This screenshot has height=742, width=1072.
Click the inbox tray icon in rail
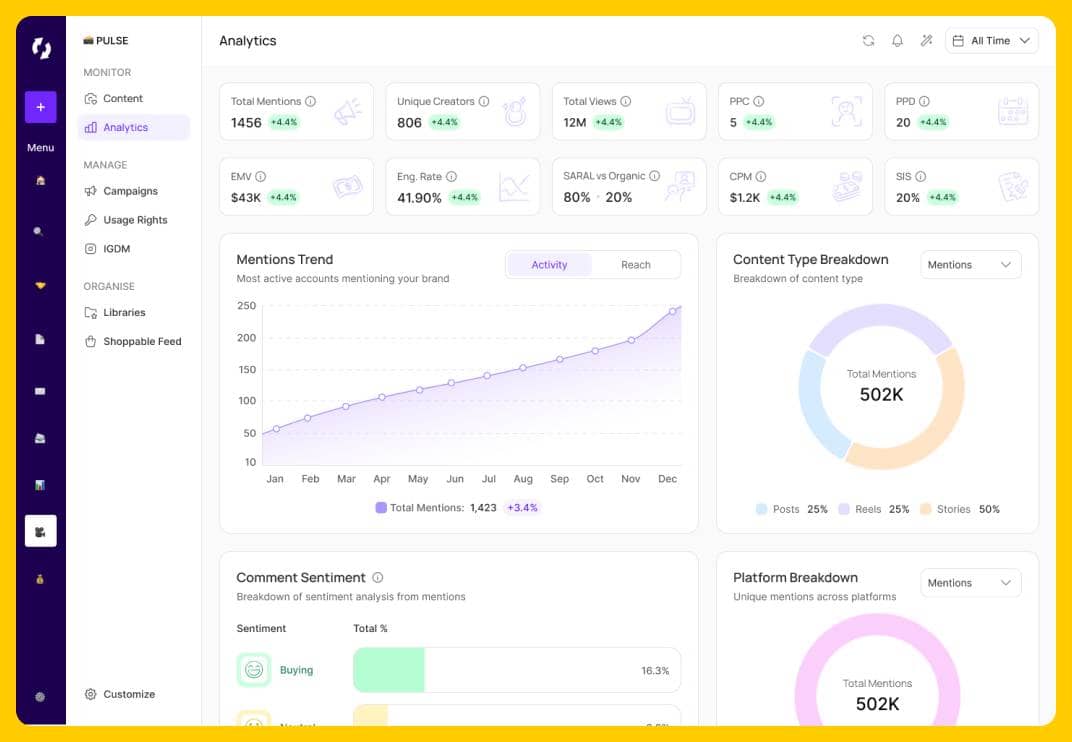point(40,438)
